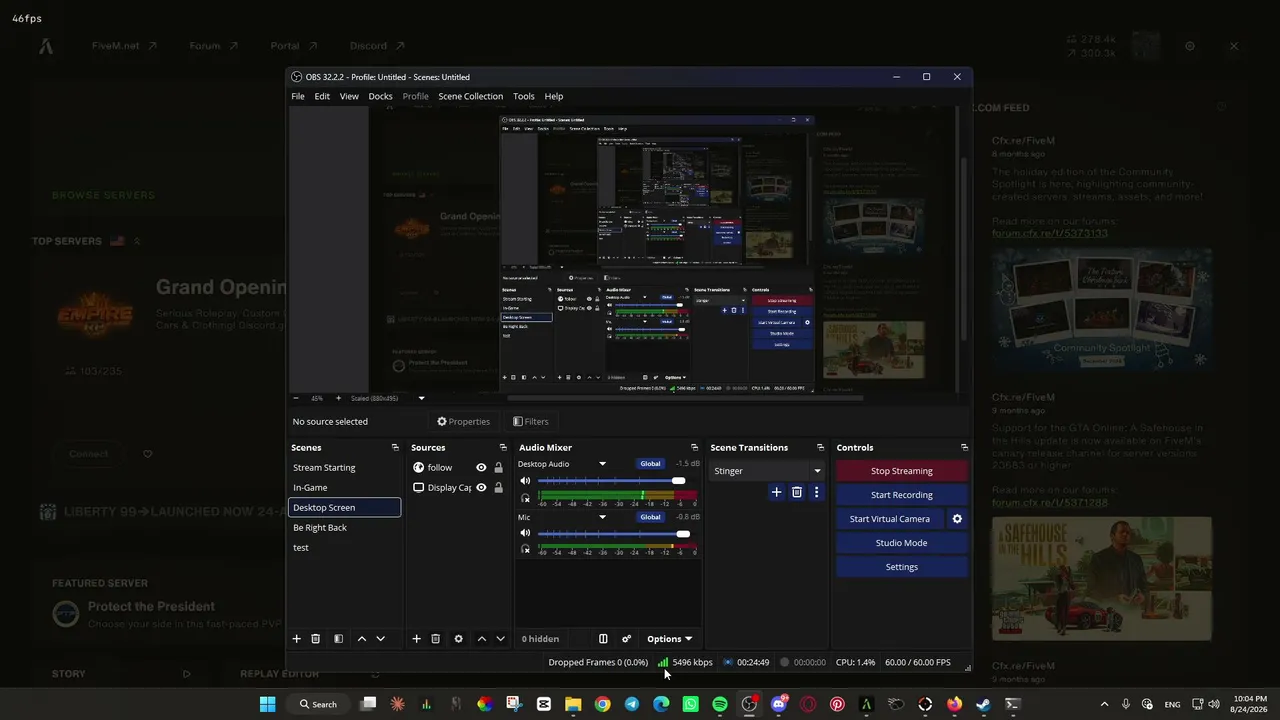Open virtual camera settings gear
The height and width of the screenshot is (720, 1280).
[957, 519]
